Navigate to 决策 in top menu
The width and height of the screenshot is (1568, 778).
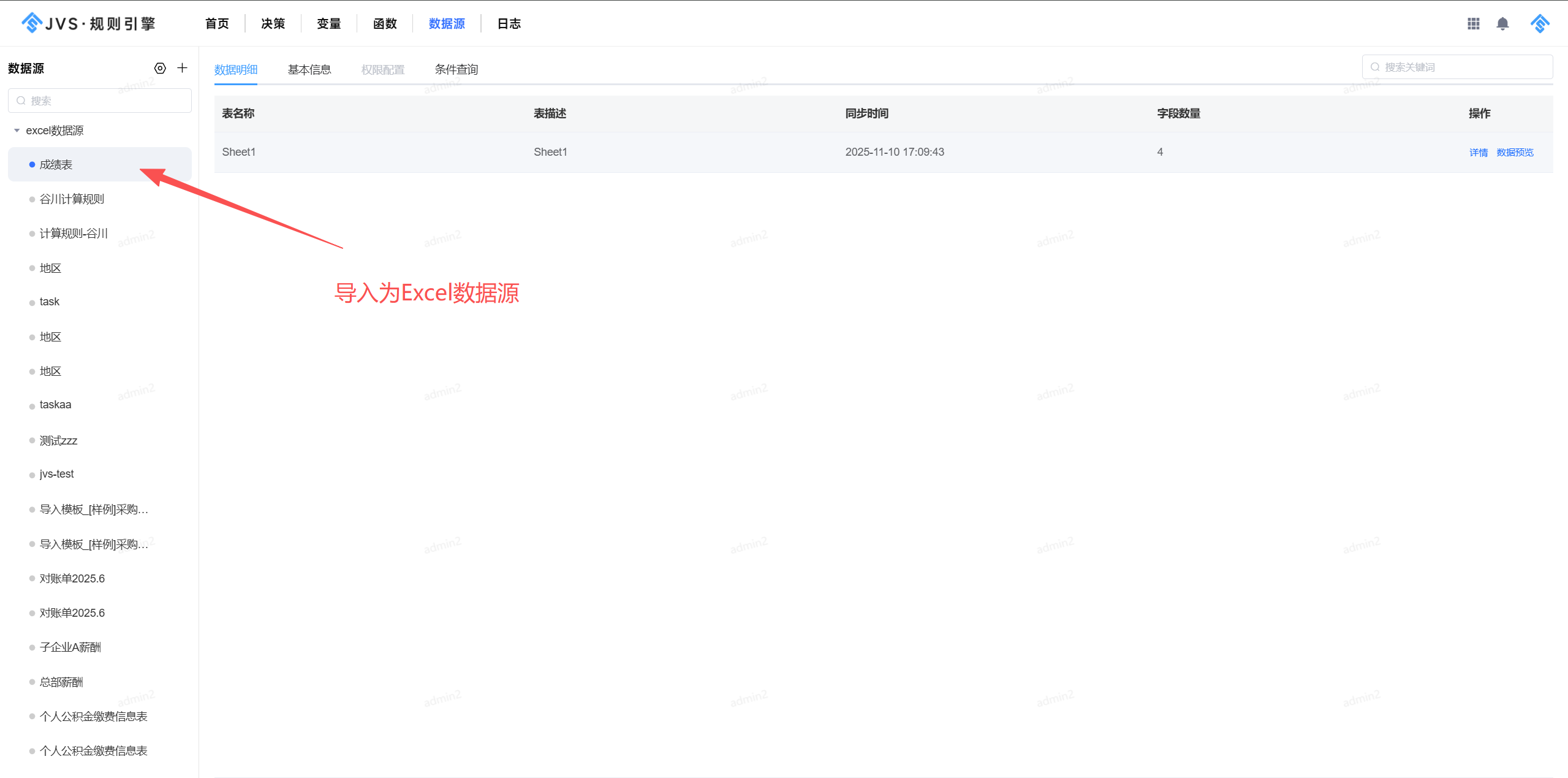point(272,23)
